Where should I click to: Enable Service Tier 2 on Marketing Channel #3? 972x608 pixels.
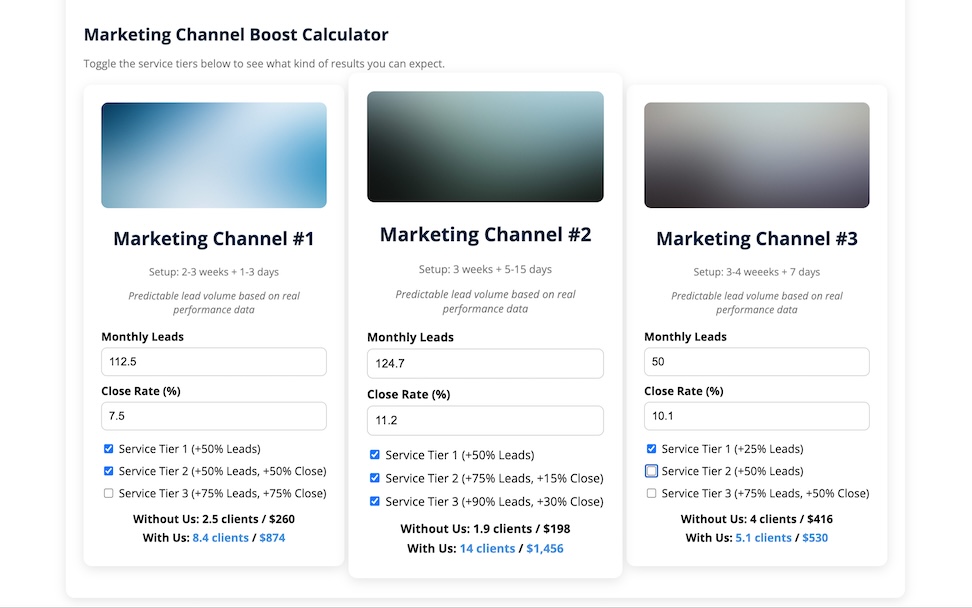point(651,471)
